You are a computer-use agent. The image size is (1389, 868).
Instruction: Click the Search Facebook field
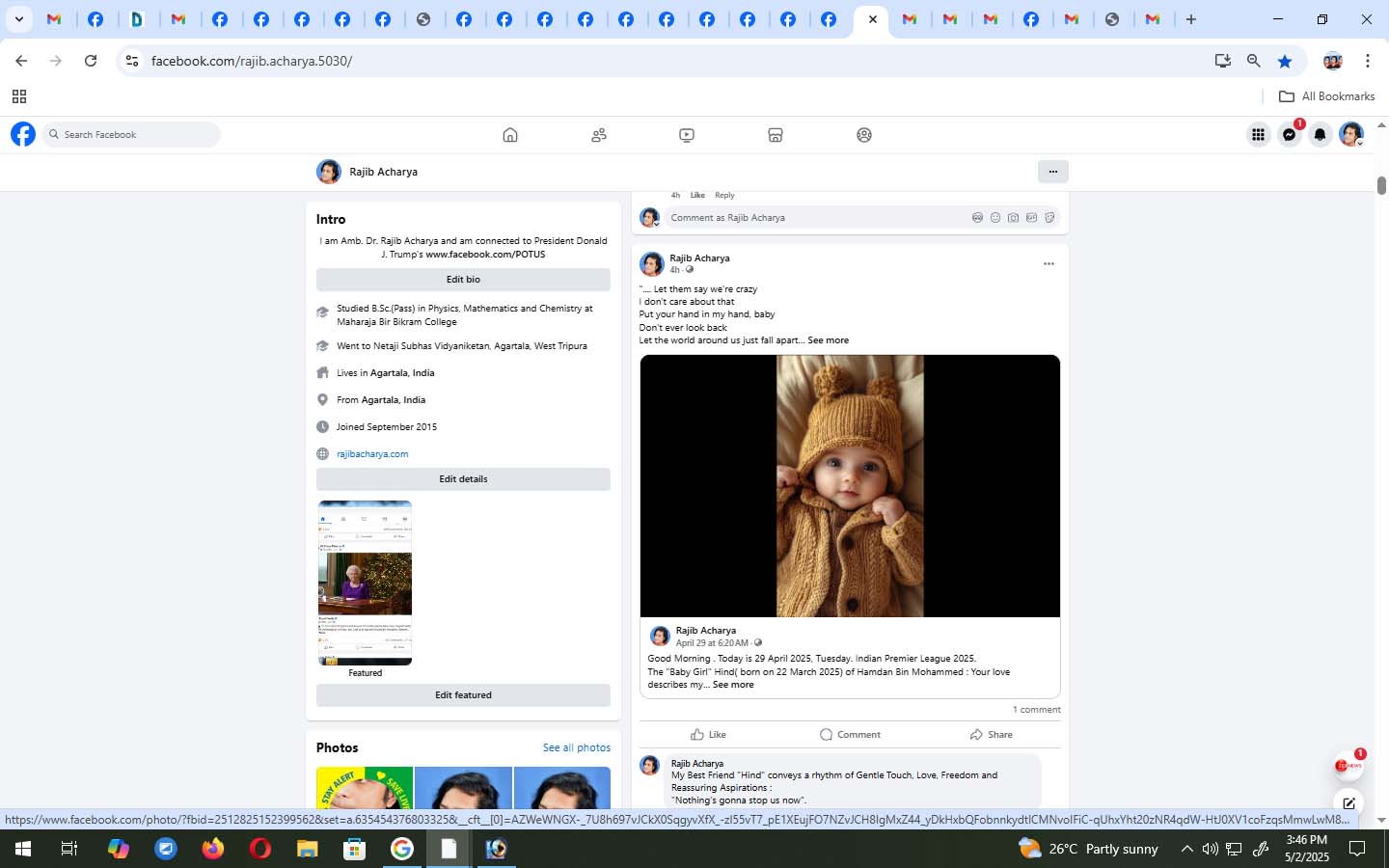(131, 135)
